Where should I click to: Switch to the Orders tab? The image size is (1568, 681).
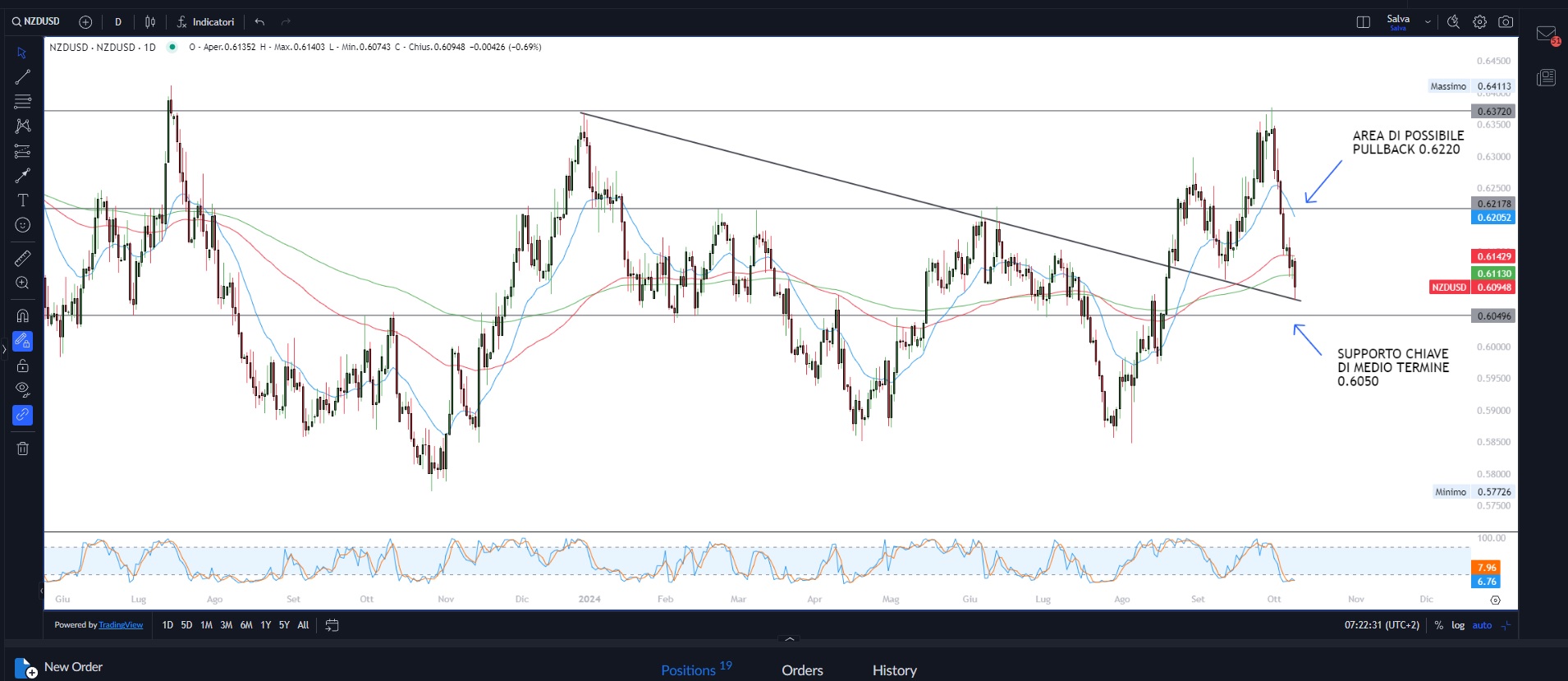(x=802, y=670)
